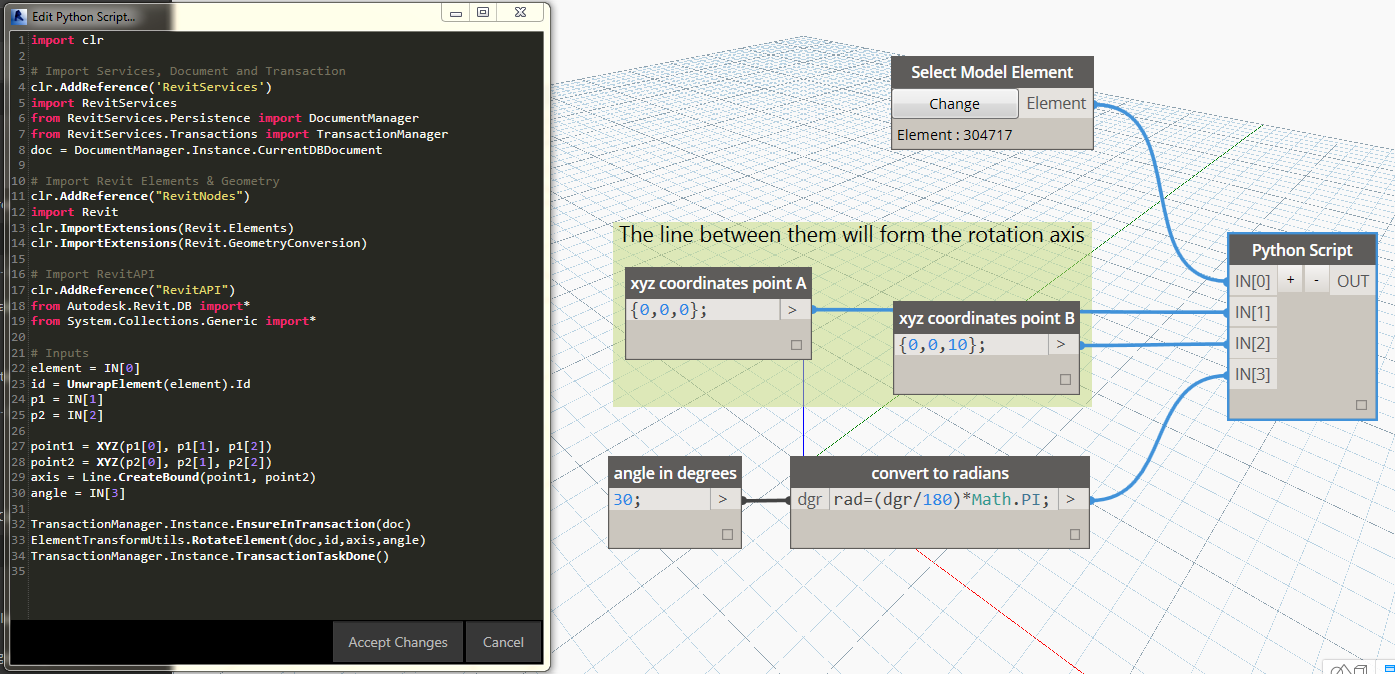Click Accept Changes in Python editor

tap(398, 642)
